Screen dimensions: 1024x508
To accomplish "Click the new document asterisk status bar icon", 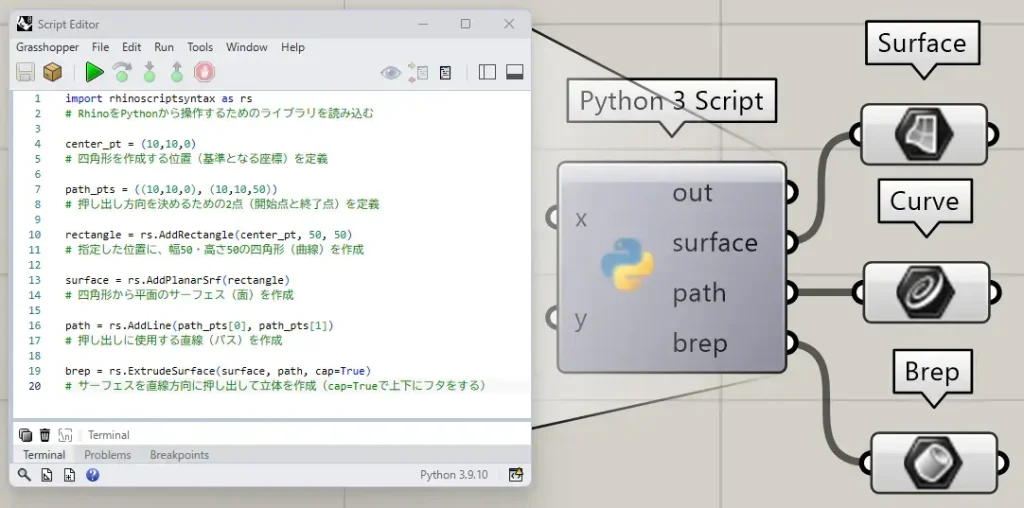I will (69, 475).
